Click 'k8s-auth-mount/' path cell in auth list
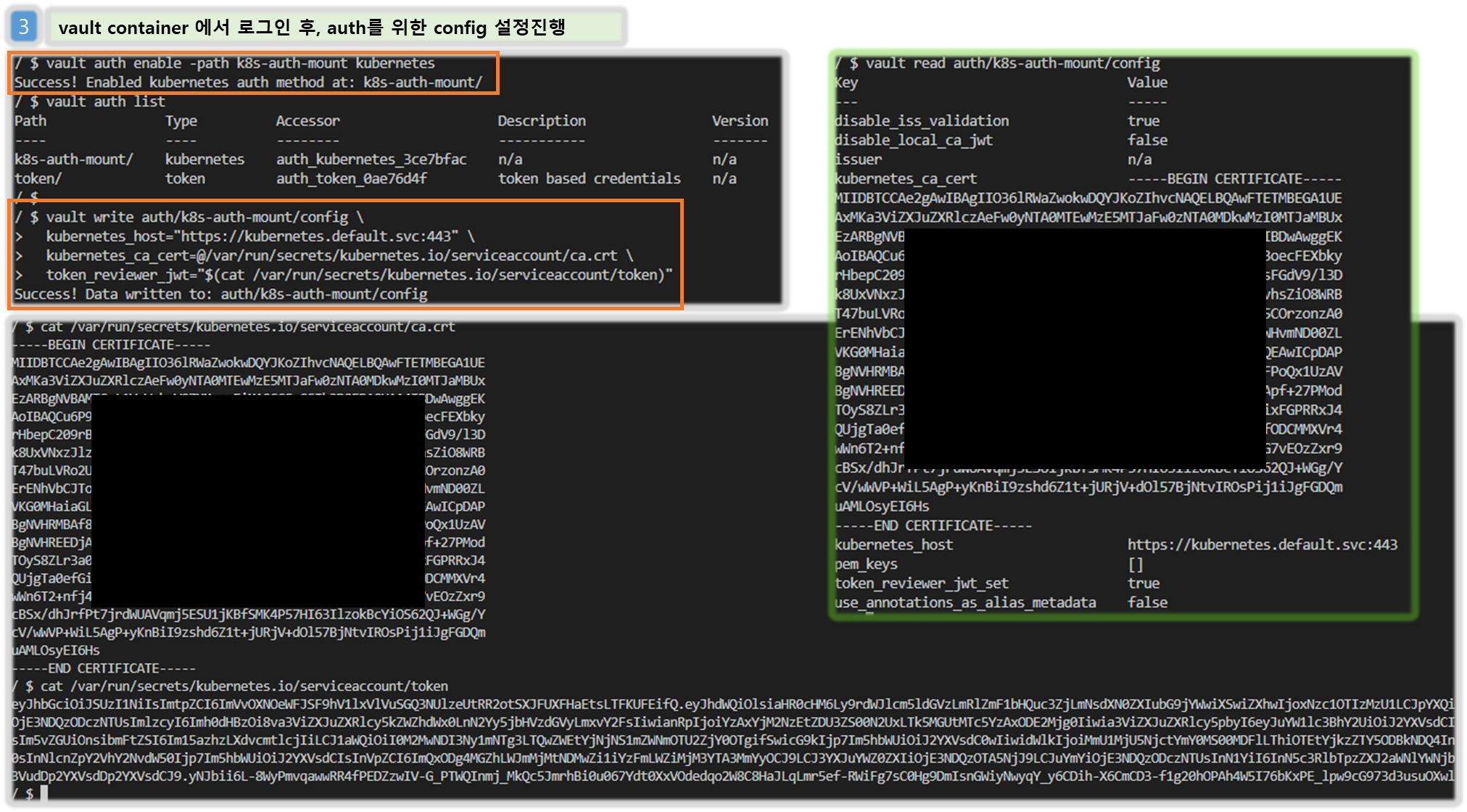Image resolution: width=1467 pixels, height=812 pixels. (x=74, y=159)
